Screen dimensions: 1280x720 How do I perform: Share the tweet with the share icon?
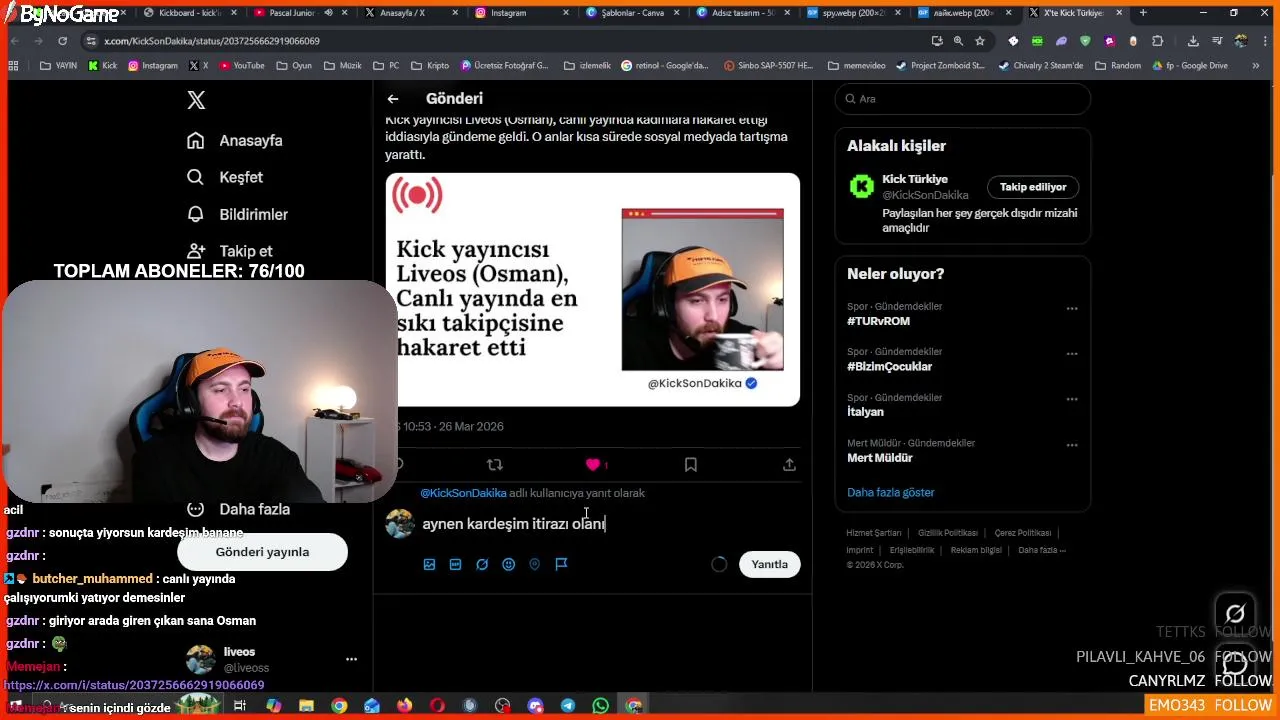pos(789,464)
